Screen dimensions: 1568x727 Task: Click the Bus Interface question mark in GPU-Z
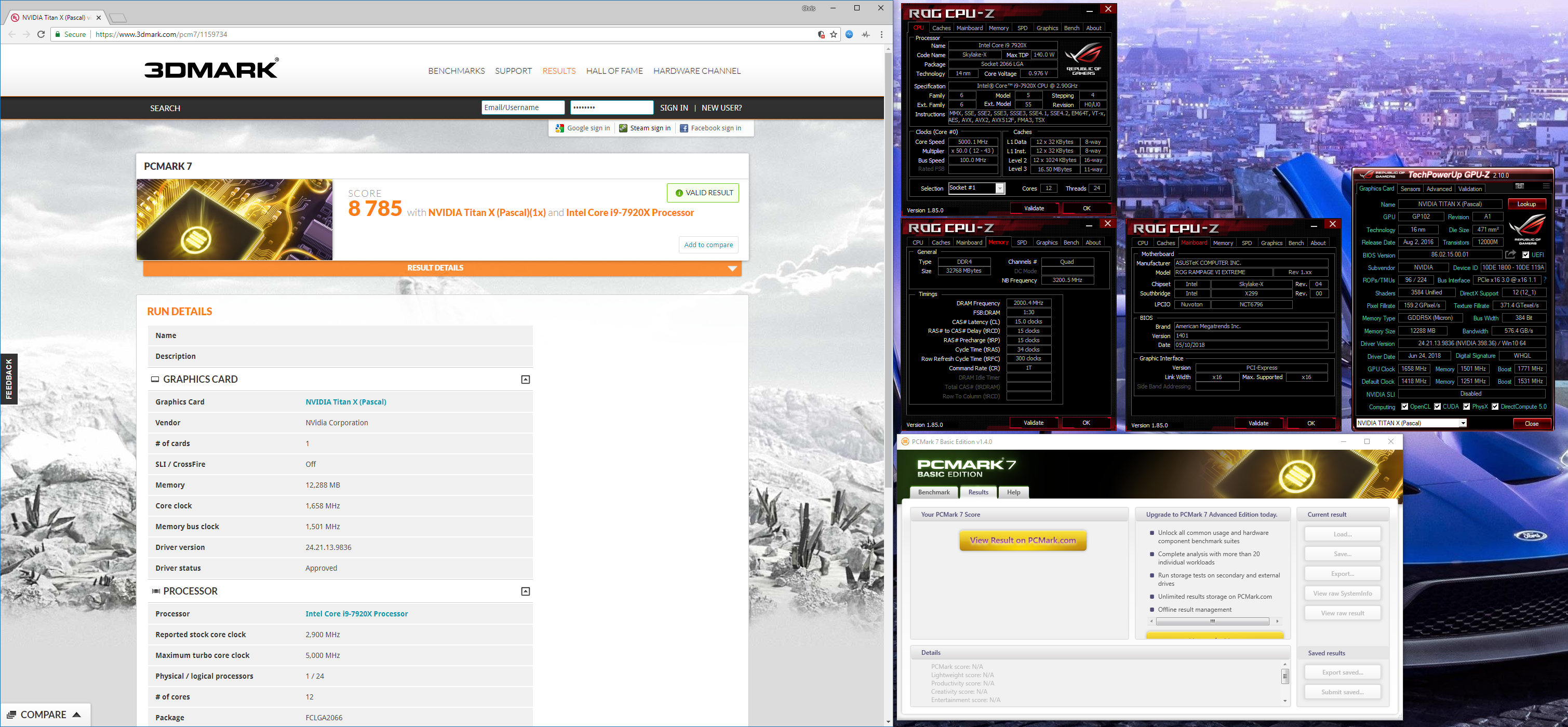(1545, 280)
